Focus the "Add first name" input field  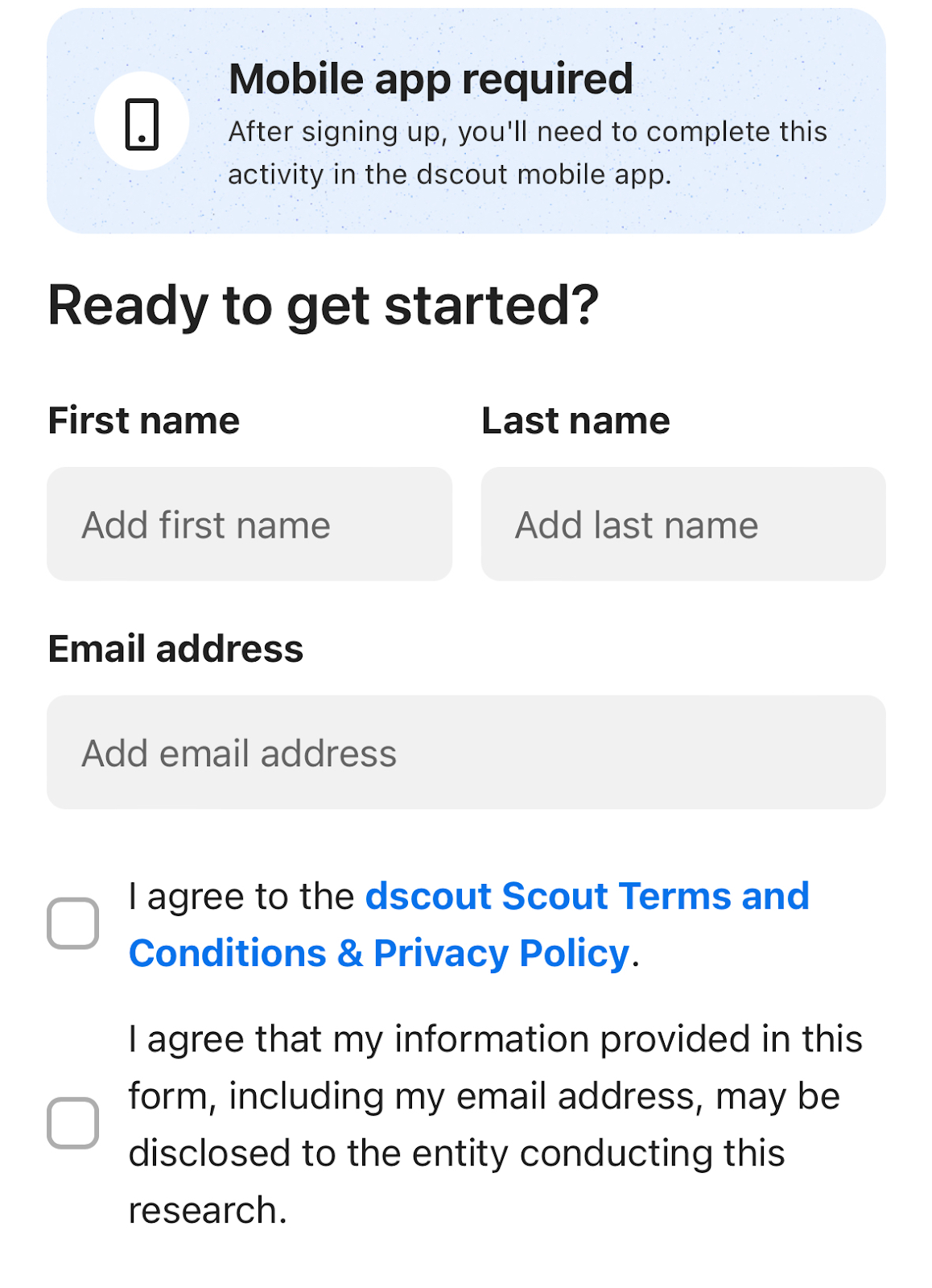tap(249, 524)
